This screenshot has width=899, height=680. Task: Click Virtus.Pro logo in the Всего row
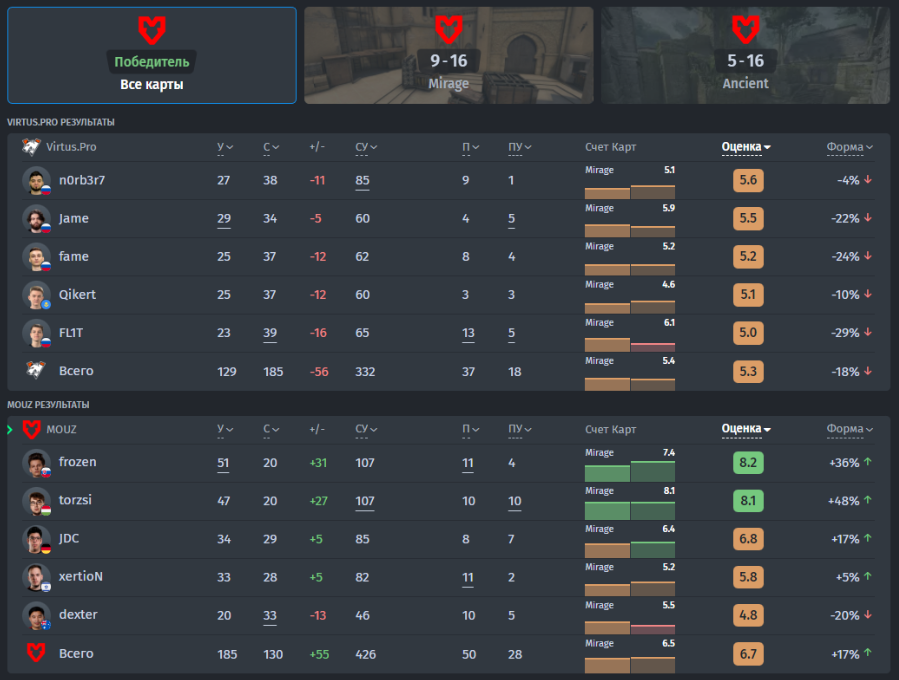(x=36, y=370)
